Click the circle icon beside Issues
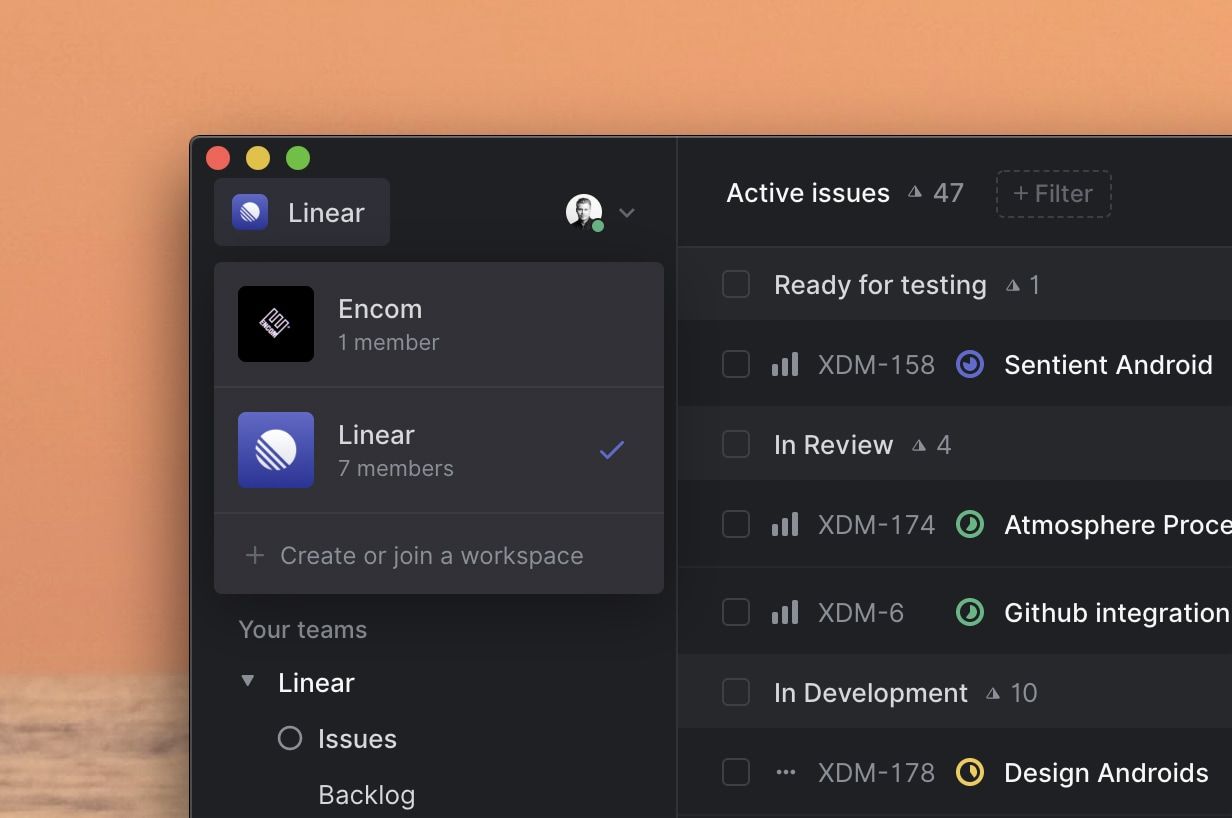 coord(290,738)
